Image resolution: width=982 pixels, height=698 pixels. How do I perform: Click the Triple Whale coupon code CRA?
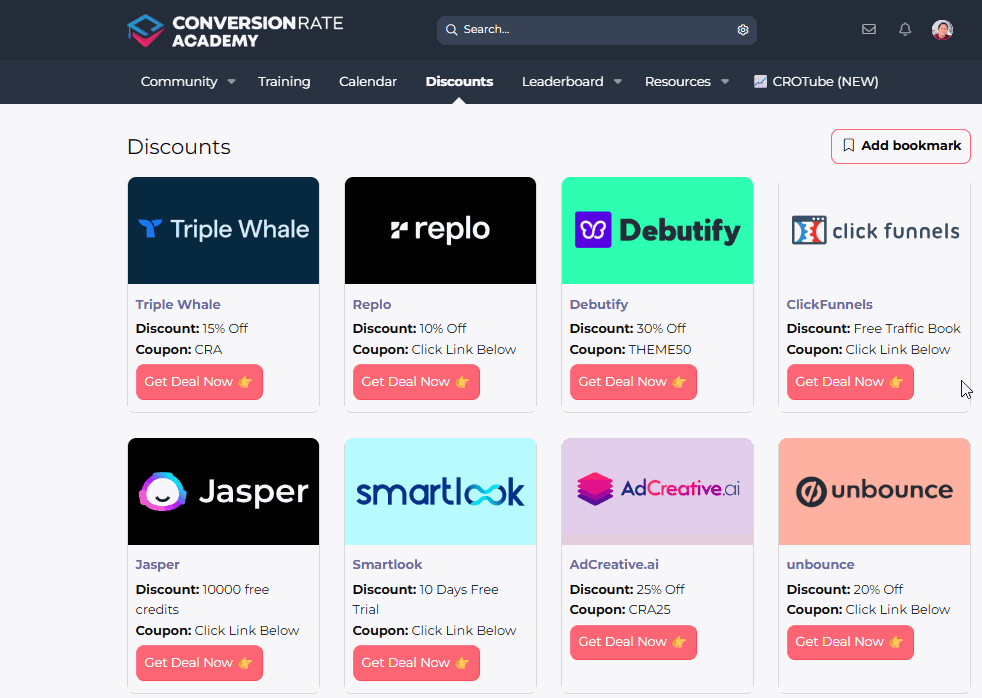pos(209,349)
